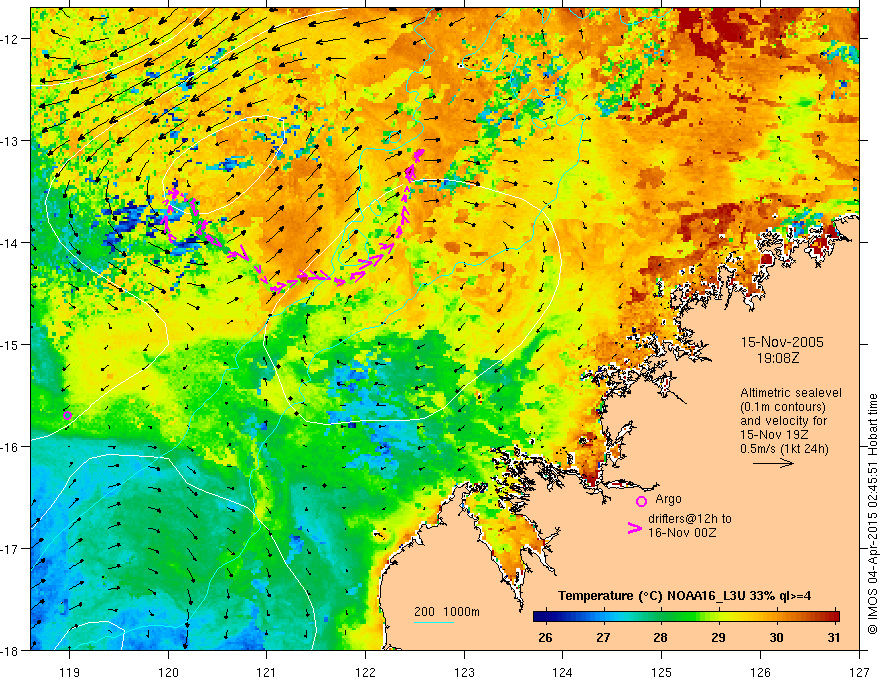The height and width of the screenshot is (680, 880).
Task: Click the '121' longitude axis label
Action: point(267,672)
